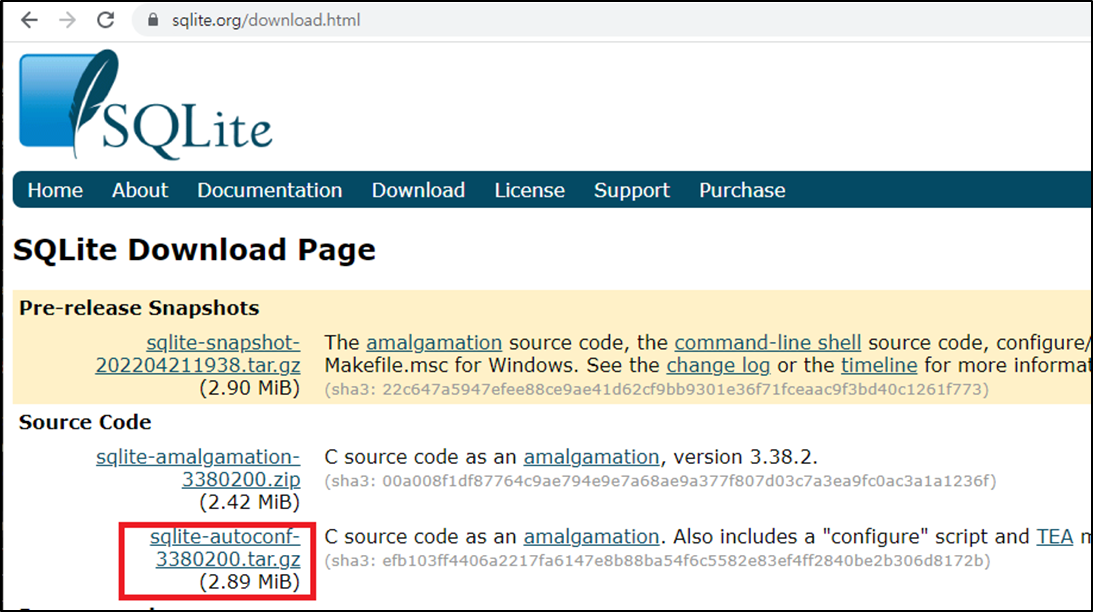1093x612 pixels.
Task: Click the SQLite Download Page heading
Action: click(x=194, y=250)
